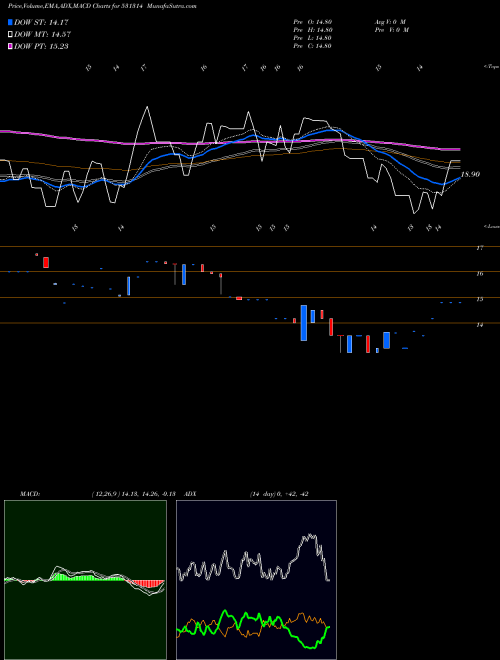The width and height of the screenshot is (500, 660).
Task: Click the dark blue ADX indicator chart panel
Action: [x=256, y=580]
